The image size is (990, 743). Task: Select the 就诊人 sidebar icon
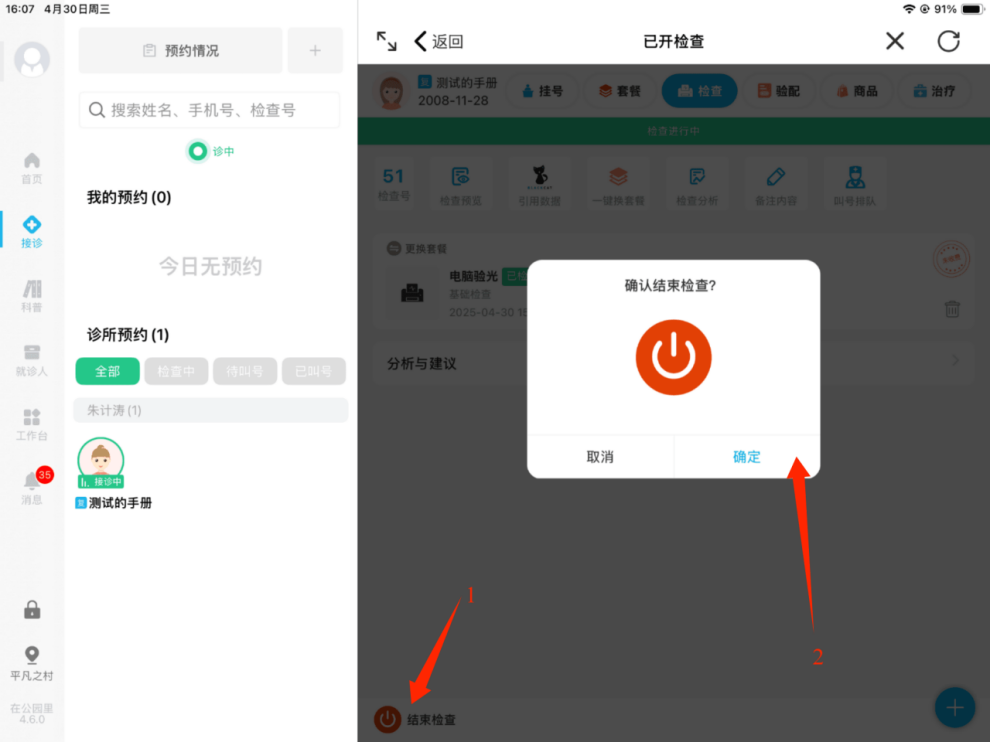tap(32, 359)
